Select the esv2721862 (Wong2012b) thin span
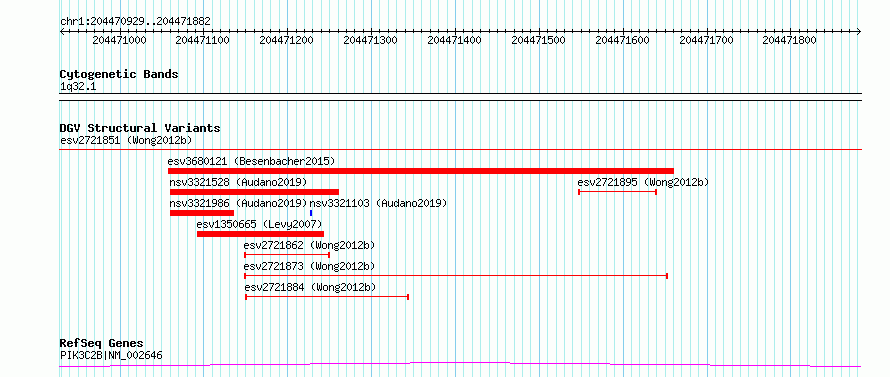The height and width of the screenshot is (377, 890). pyautogui.click(x=287, y=255)
